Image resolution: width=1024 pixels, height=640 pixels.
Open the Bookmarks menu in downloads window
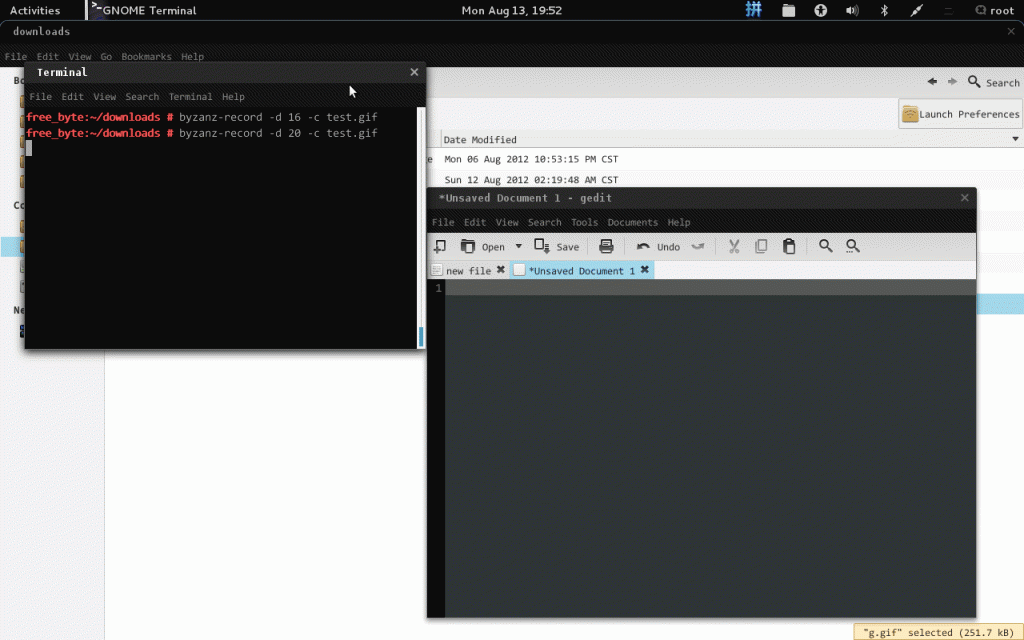click(x=146, y=57)
